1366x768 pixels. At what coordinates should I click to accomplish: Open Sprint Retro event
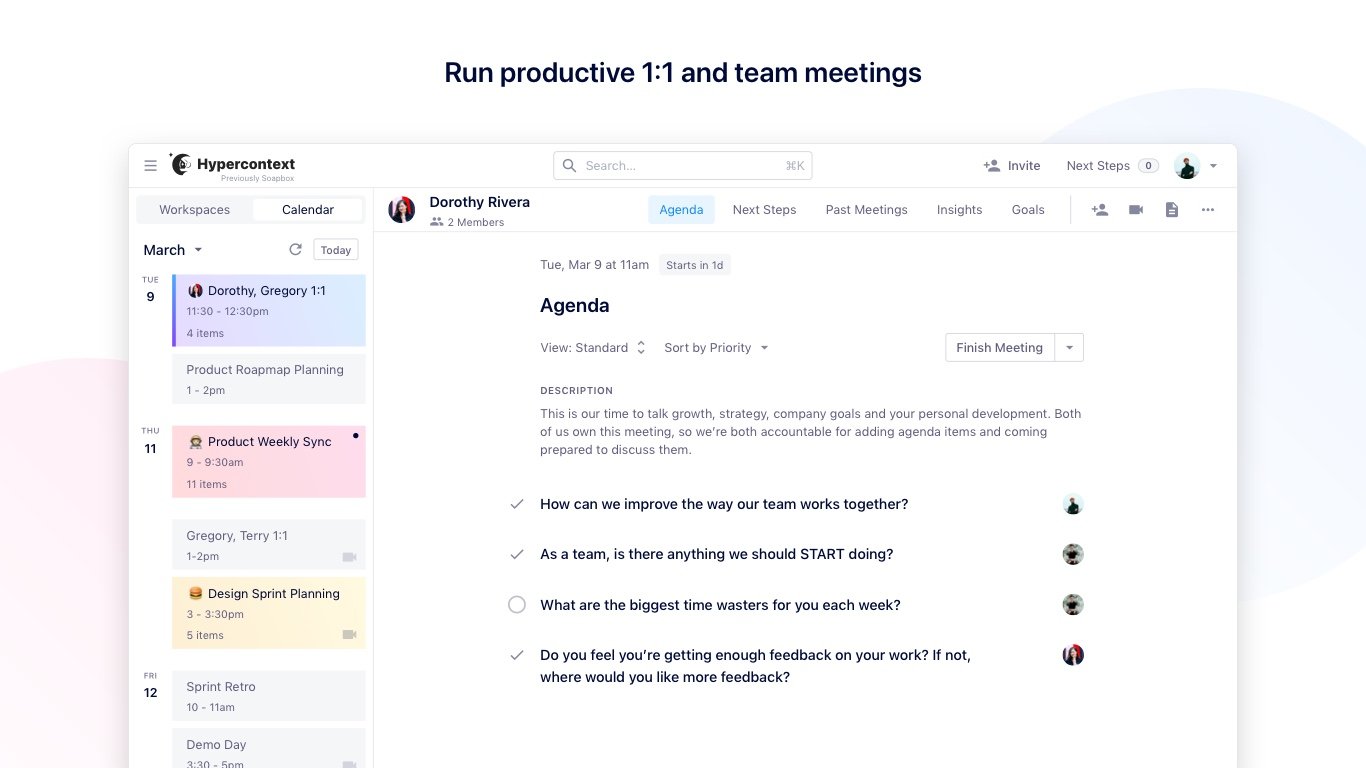(269, 696)
